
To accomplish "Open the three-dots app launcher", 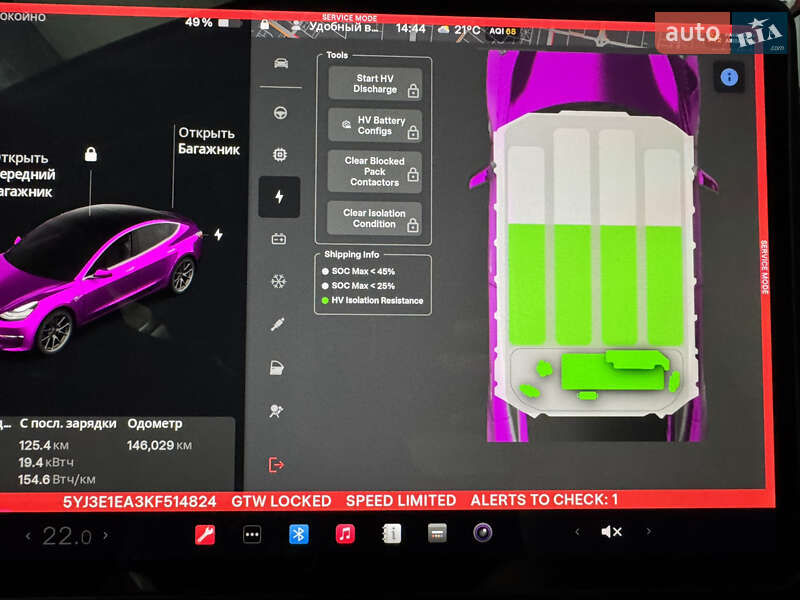I will coord(252,535).
